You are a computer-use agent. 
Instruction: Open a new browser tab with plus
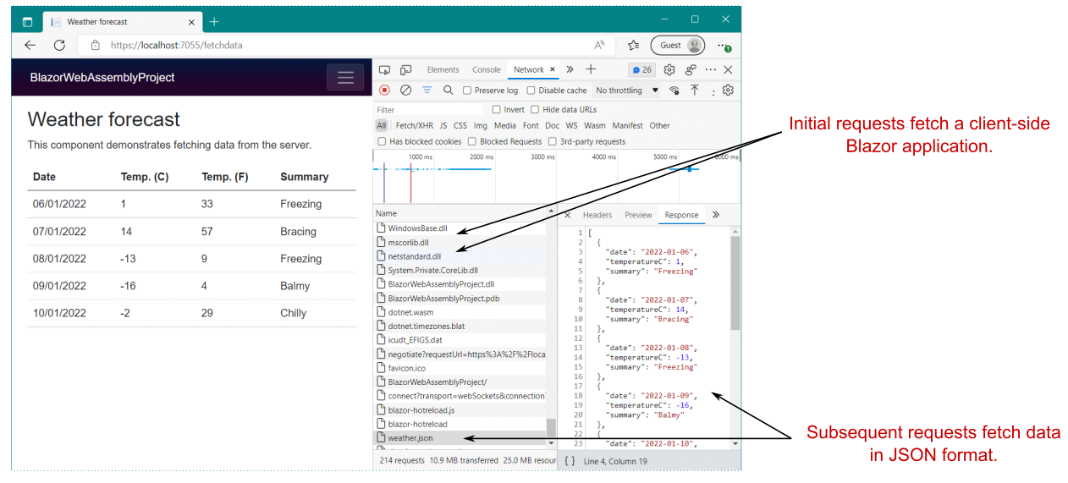214,22
